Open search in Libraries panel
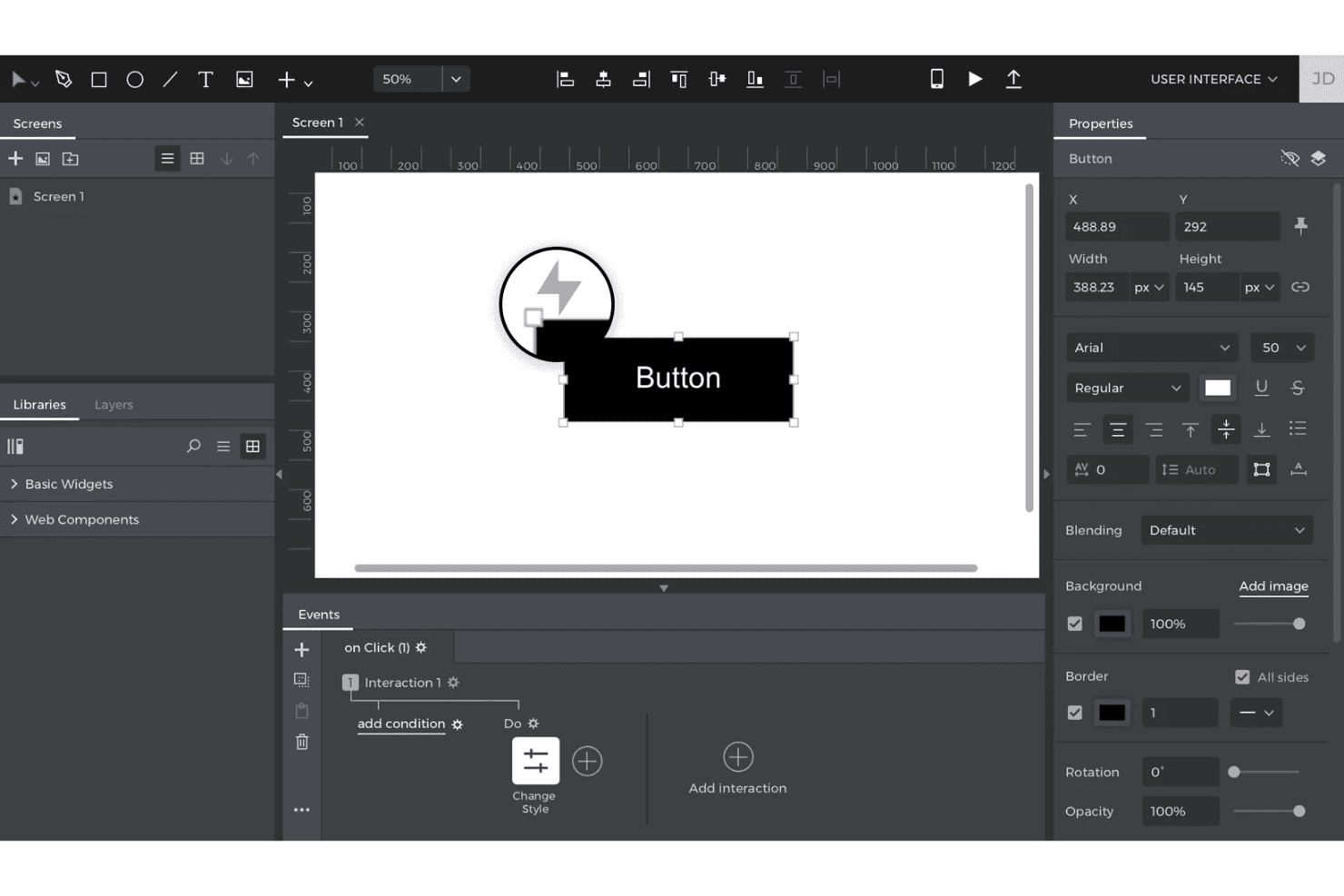 tap(193, 446)
